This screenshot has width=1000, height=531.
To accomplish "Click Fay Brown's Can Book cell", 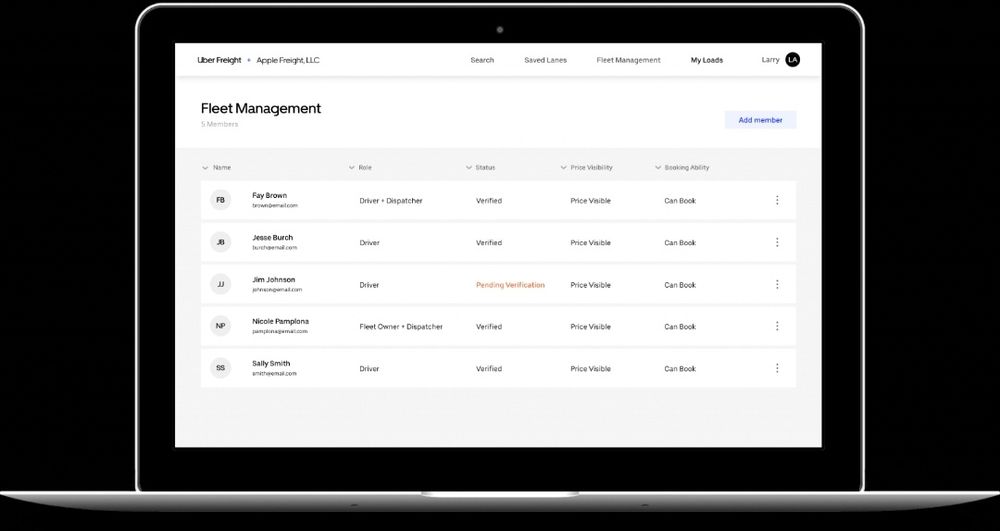I will 680,201.
